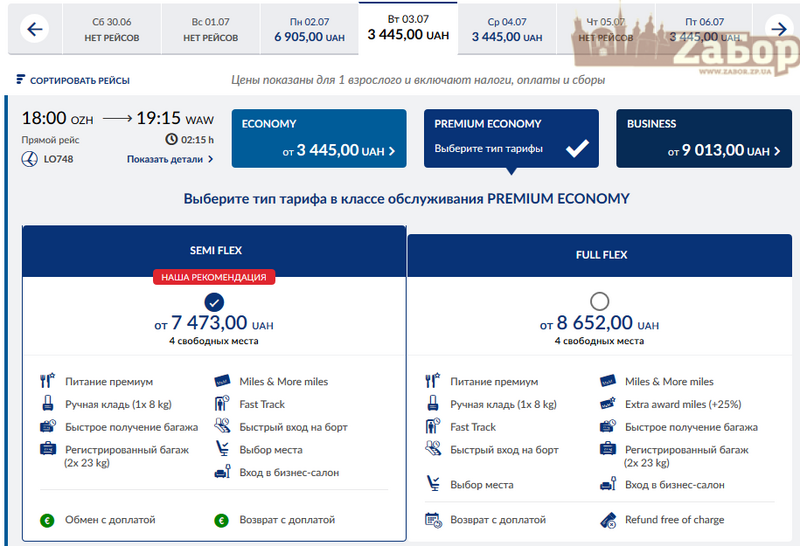
Task: Click the Сортировать рейсы link
Action: (x=79, y=80)
